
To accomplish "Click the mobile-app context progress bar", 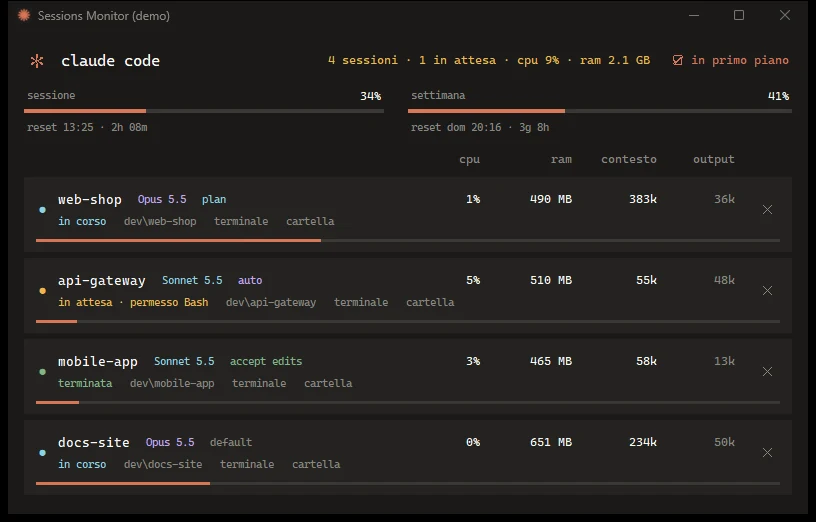I will [x=408, y=402].
